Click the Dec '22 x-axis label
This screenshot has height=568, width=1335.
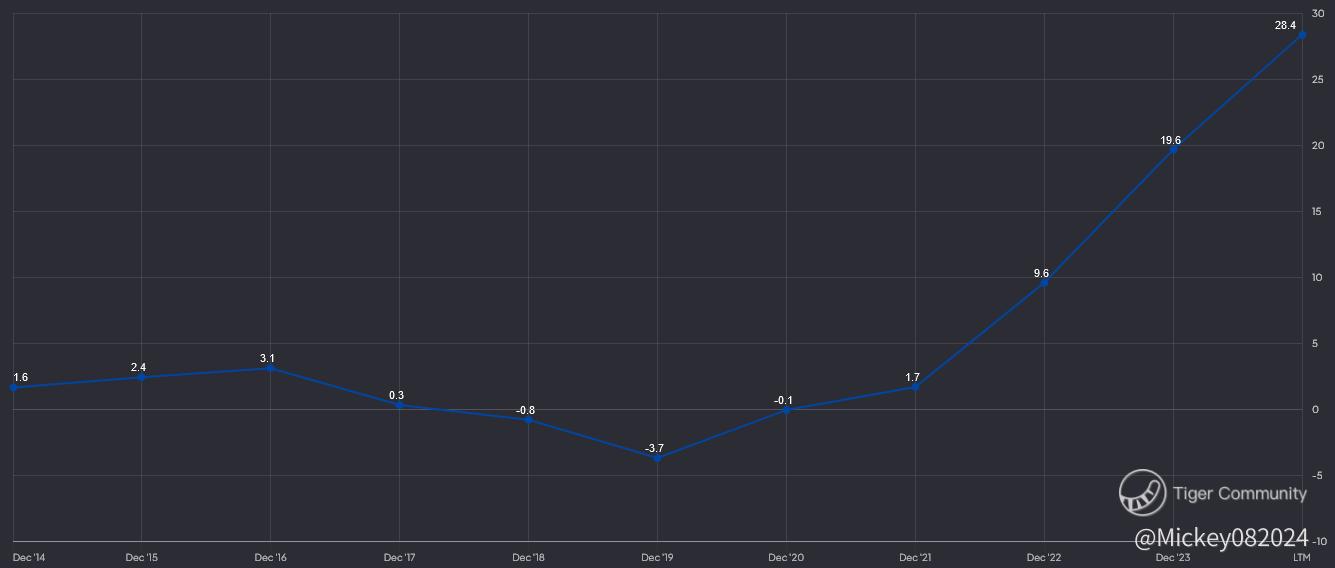click(x=1044, y=557)
